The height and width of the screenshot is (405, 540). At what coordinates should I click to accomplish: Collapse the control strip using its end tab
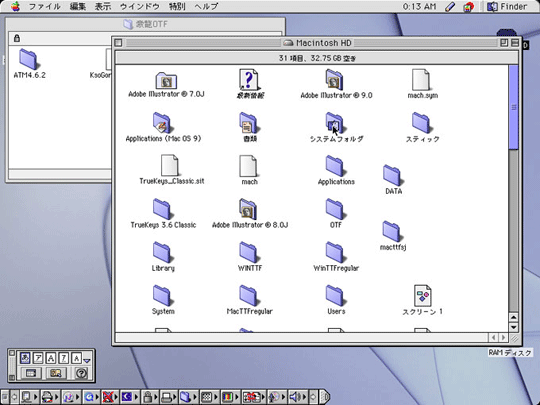coord(325,397)
